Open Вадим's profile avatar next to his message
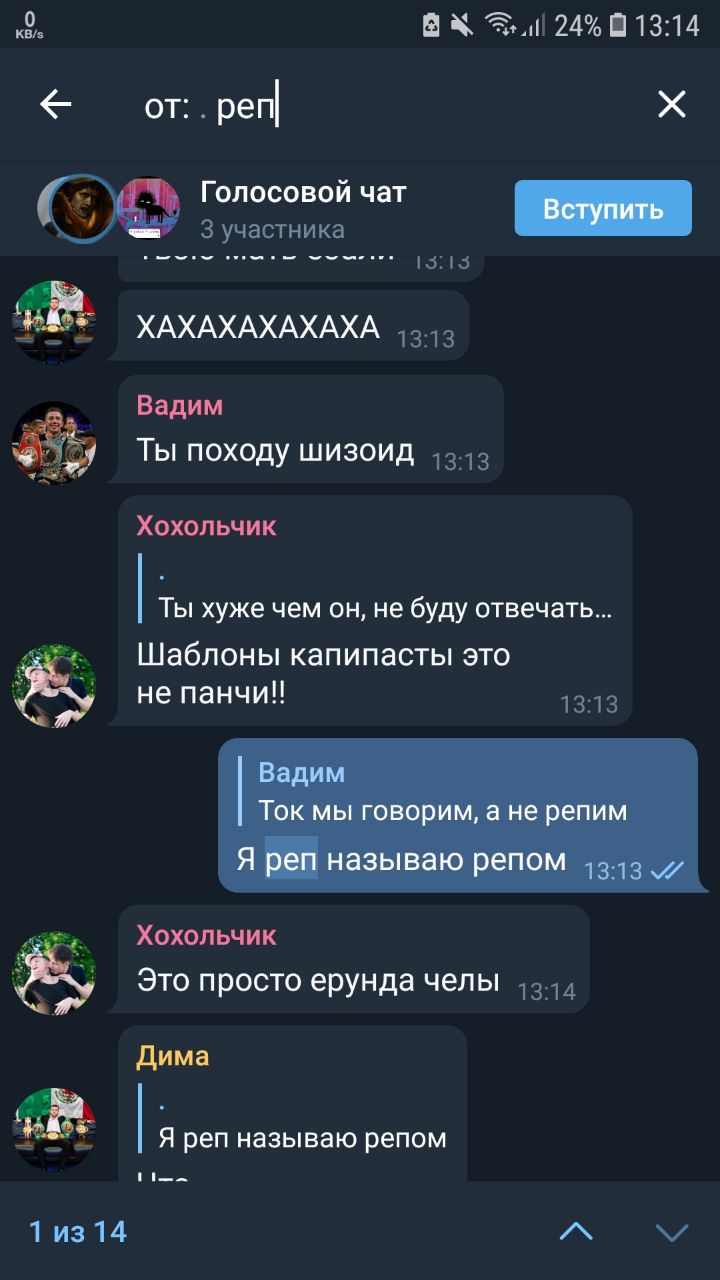 click(x=54, y=442)
